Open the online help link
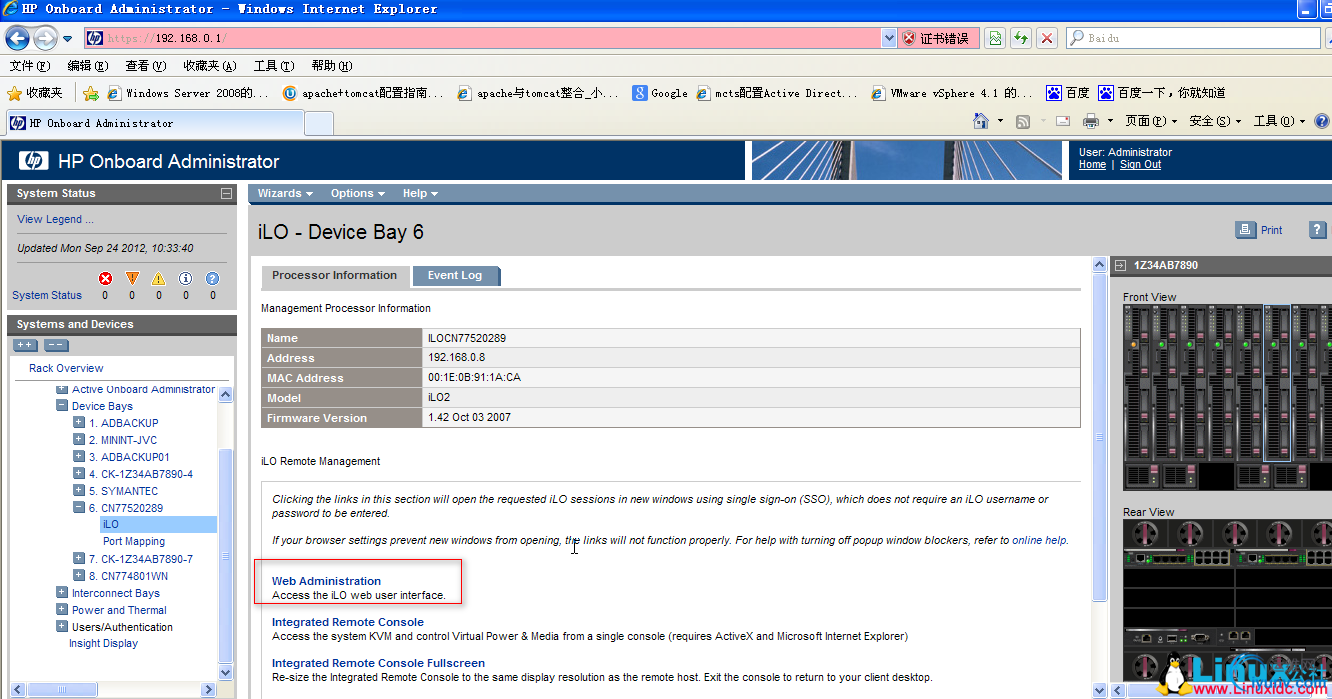Viewport: 1332px width, 699px height. point(1039,541)
